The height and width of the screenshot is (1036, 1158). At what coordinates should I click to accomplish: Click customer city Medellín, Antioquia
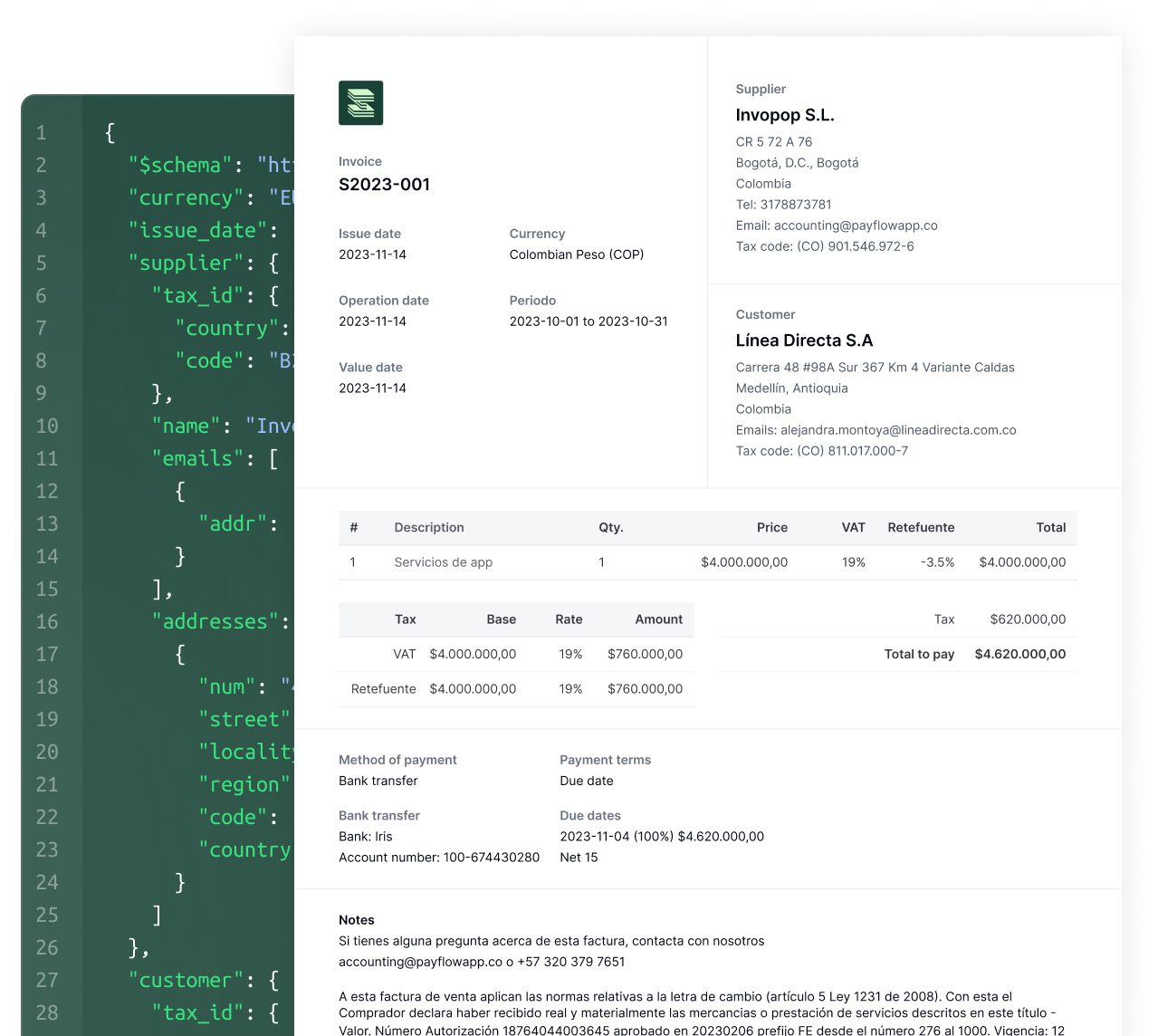coord(791,388)
